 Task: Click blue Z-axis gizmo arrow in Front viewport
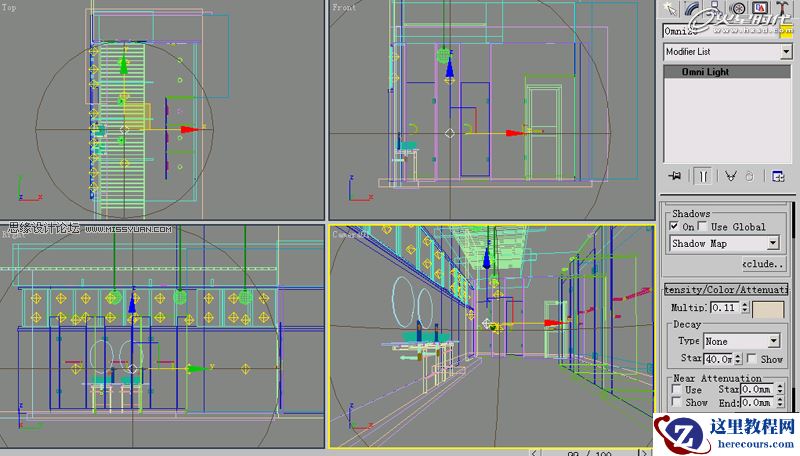click(449, 67)
